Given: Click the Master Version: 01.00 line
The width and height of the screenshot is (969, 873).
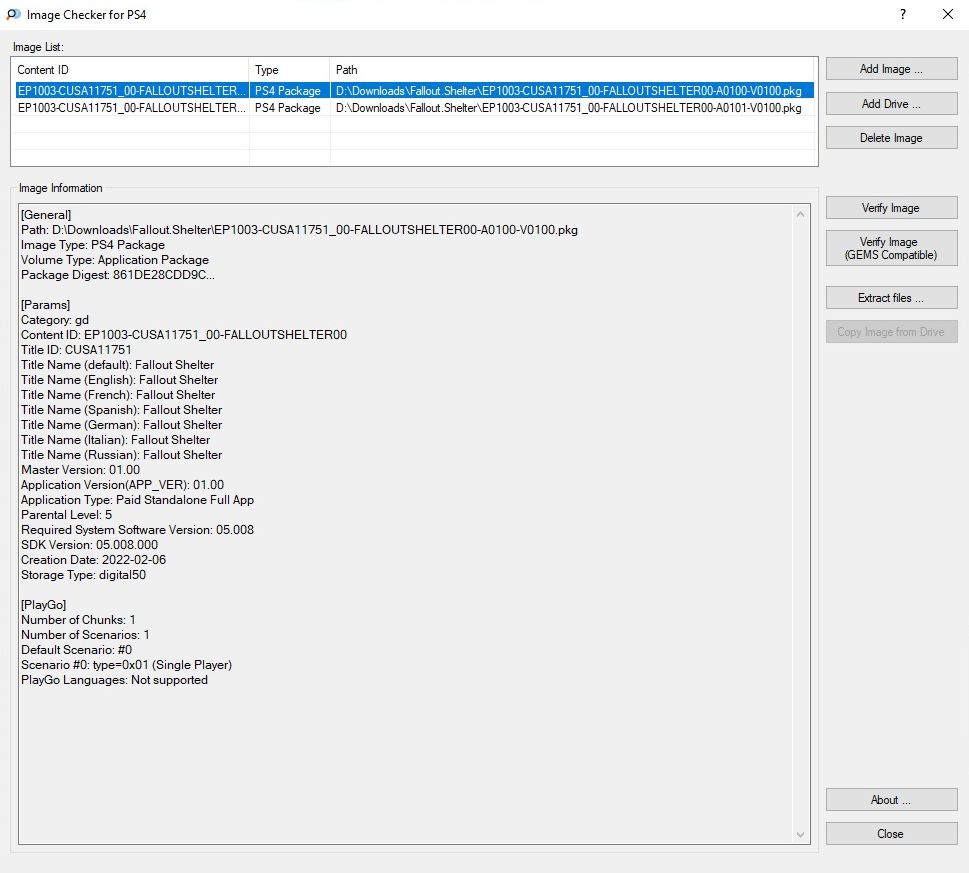Looking at the screenshot, I should point(80,470).
